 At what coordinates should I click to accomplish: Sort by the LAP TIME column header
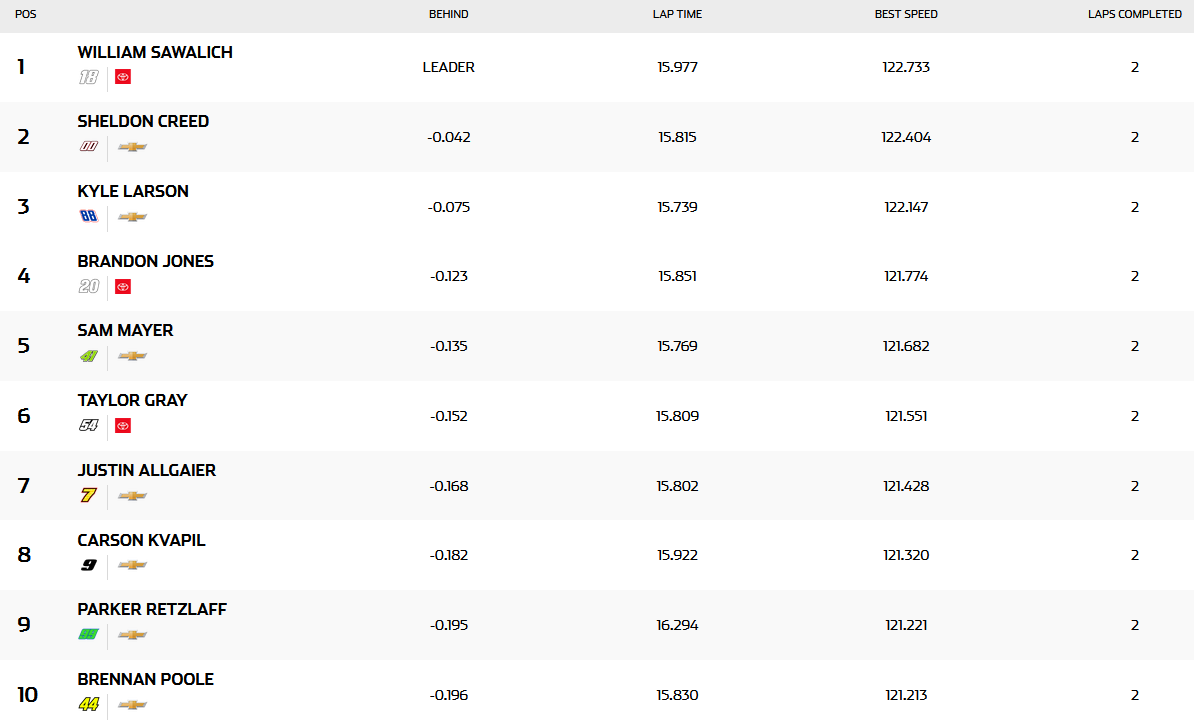pos(678,15)
